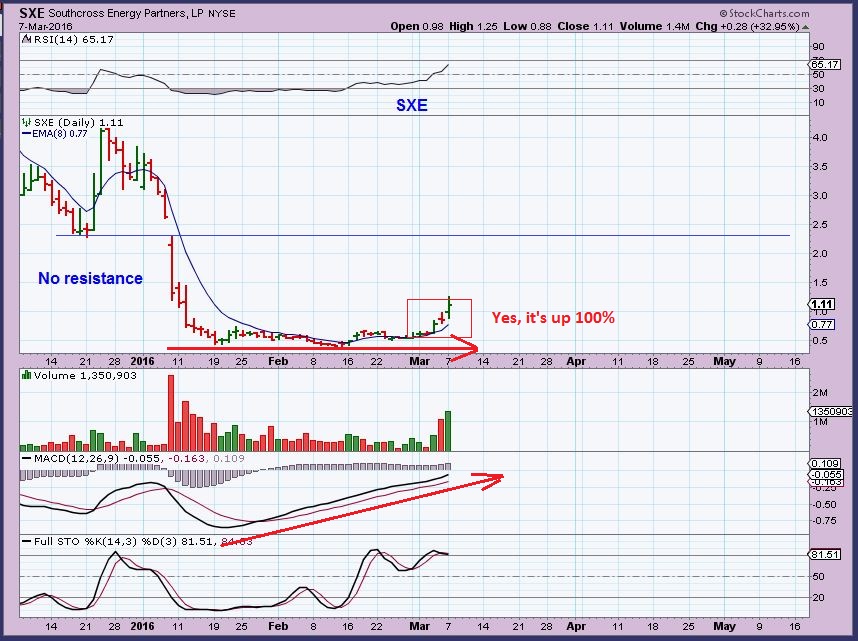Click the Volume 1,350,903 legend text
Image resolution: width=858 pixels, height=641 pixels.
click(85, 376)
